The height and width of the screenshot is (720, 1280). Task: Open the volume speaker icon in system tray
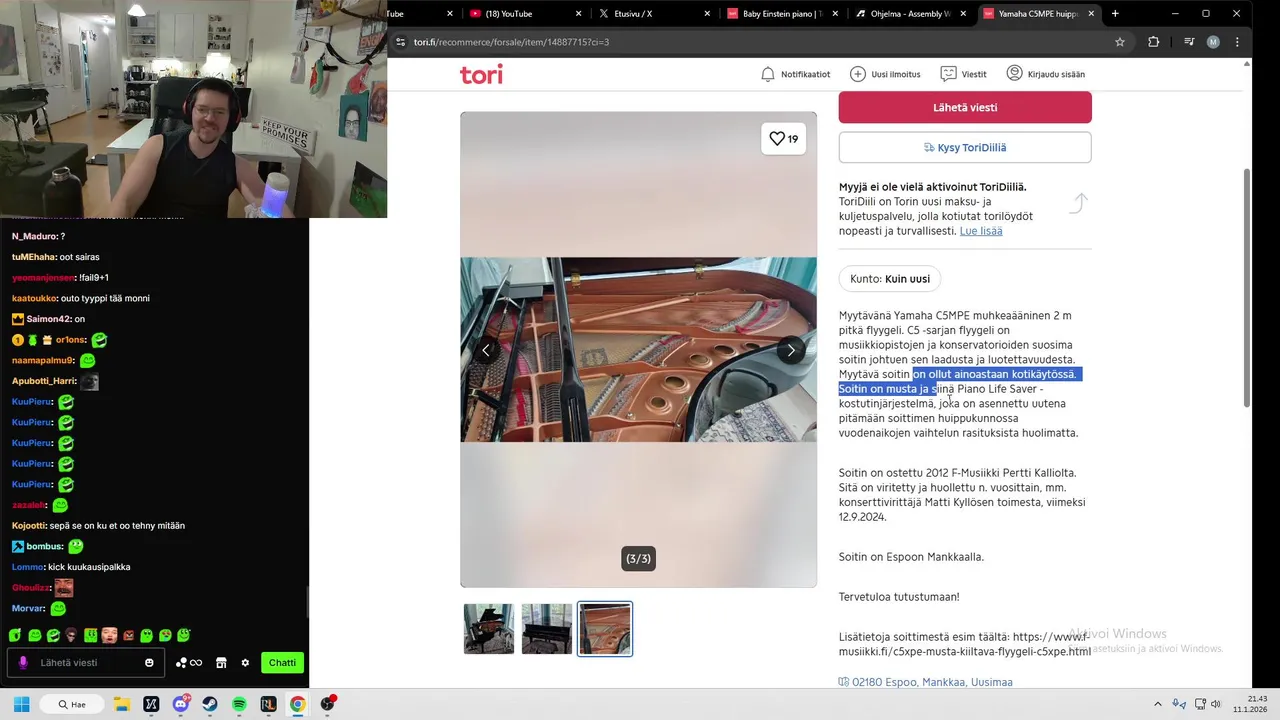click(1216, 704)
